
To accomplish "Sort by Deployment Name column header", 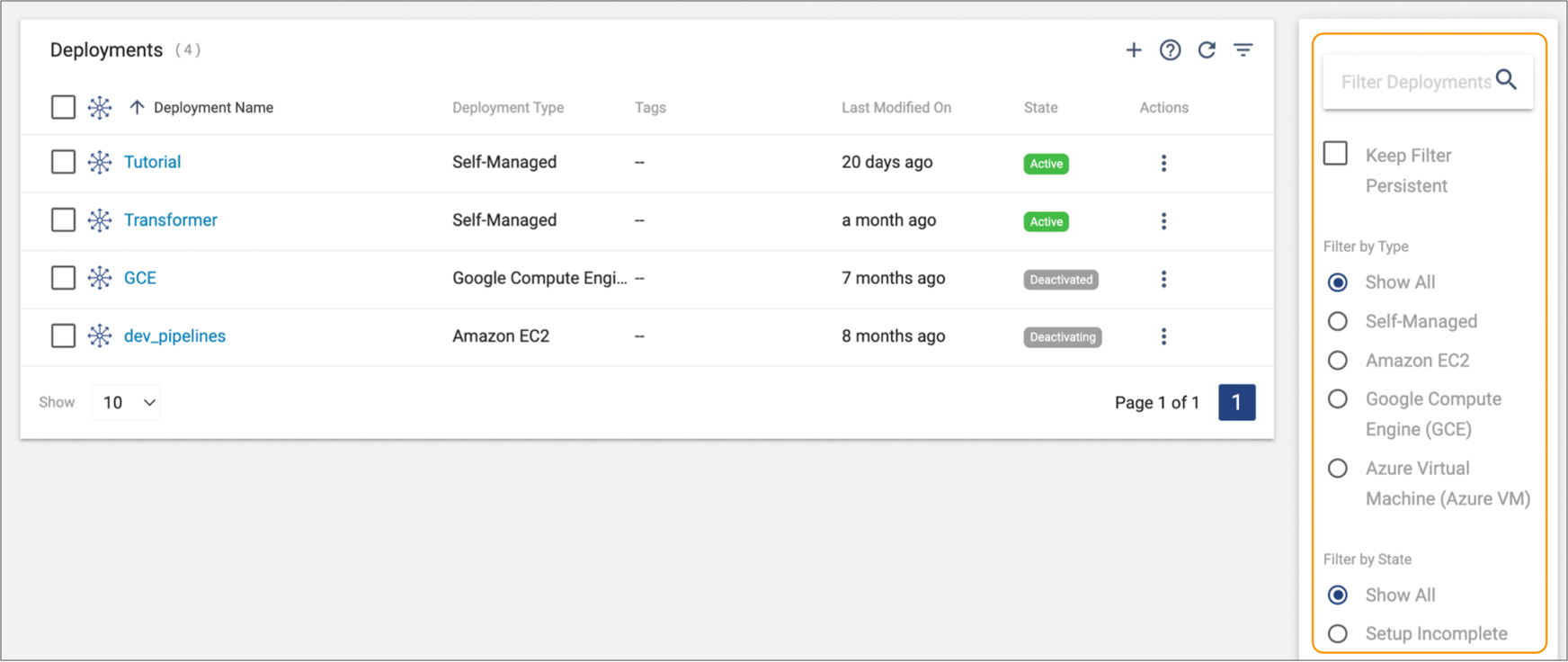I will tap(213, 108).
